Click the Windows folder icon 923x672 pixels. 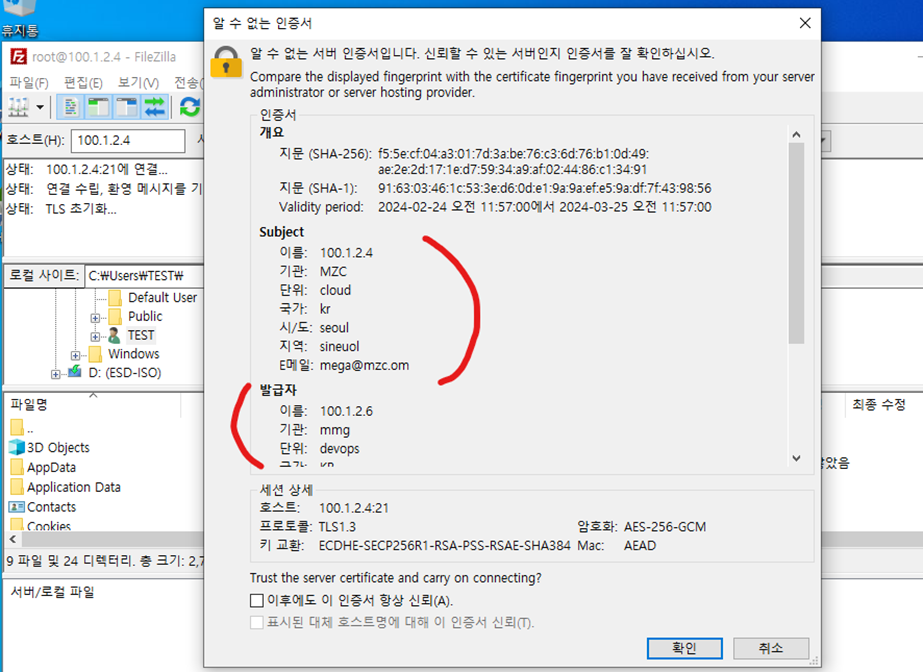coord(95,354)
